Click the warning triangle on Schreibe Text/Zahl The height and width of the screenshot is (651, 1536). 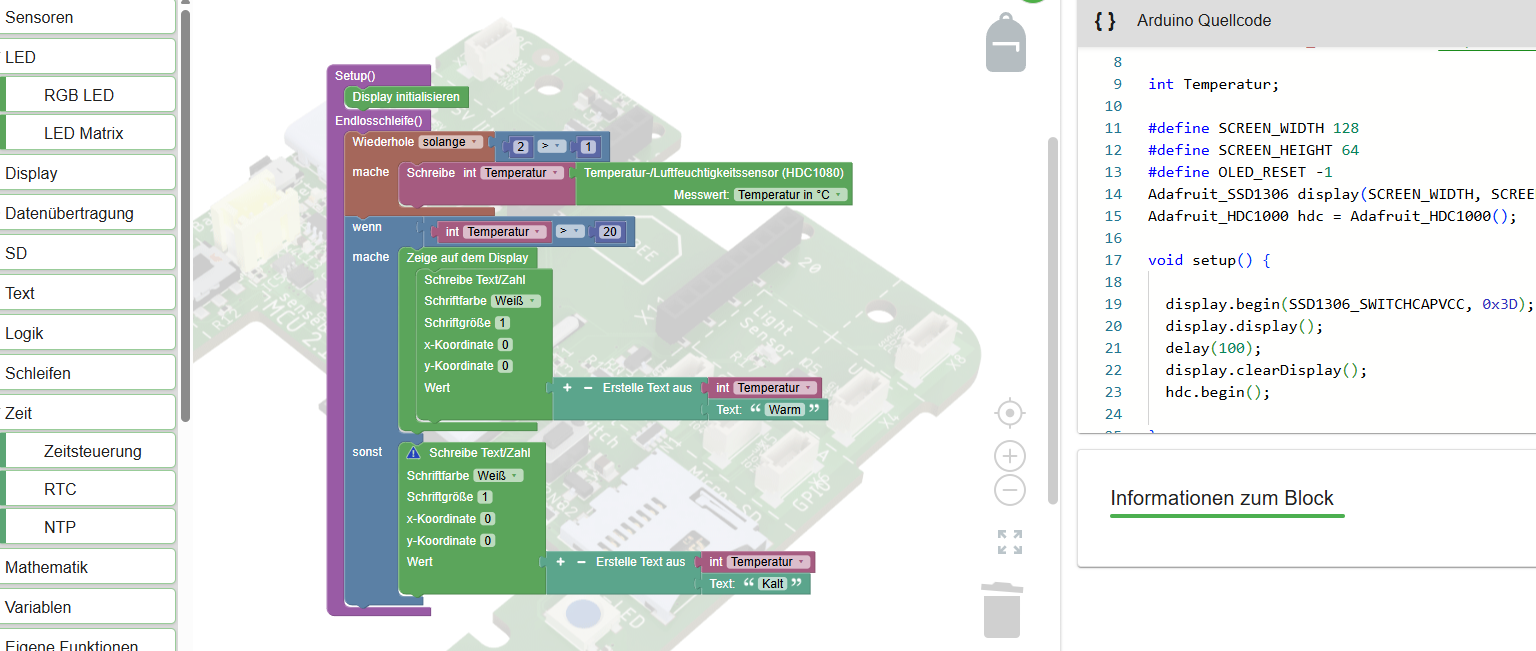tap(414, 453)
